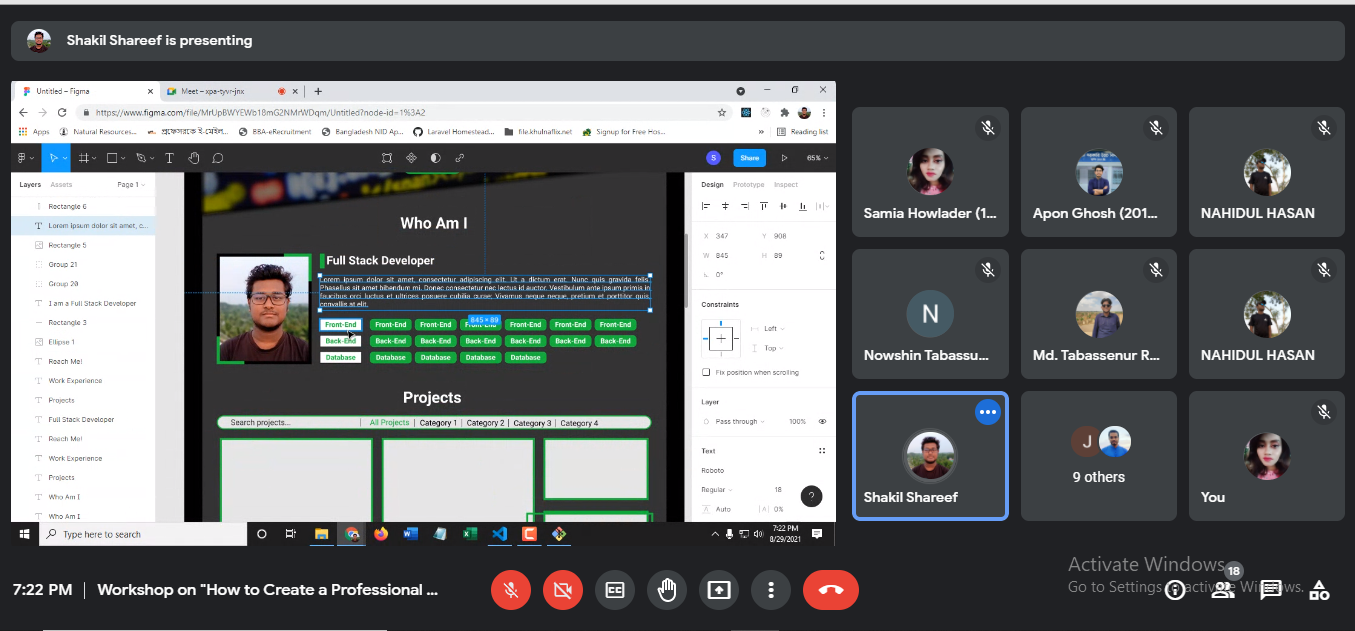1355x631 pixels.
Task: Click the "9 others" participant tile
Action: 1098,456
